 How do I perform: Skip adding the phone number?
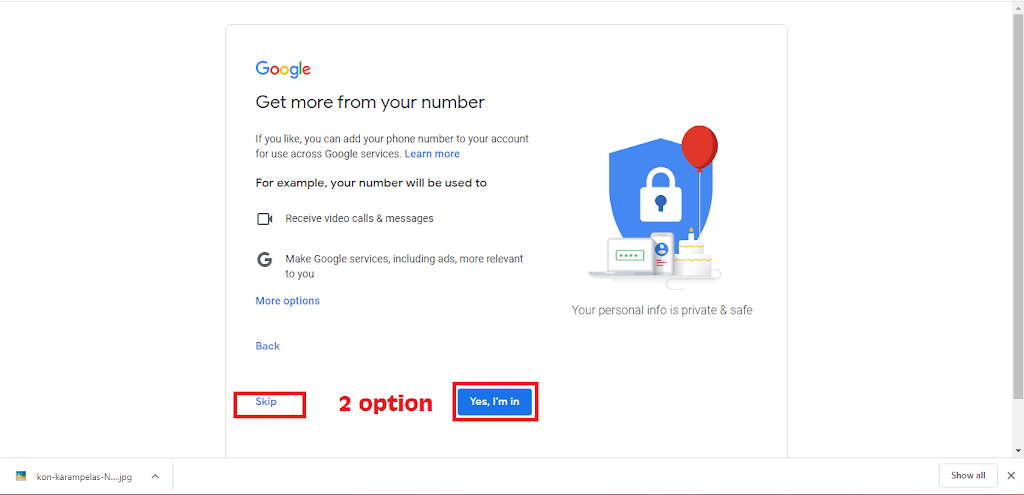point(266,402)
